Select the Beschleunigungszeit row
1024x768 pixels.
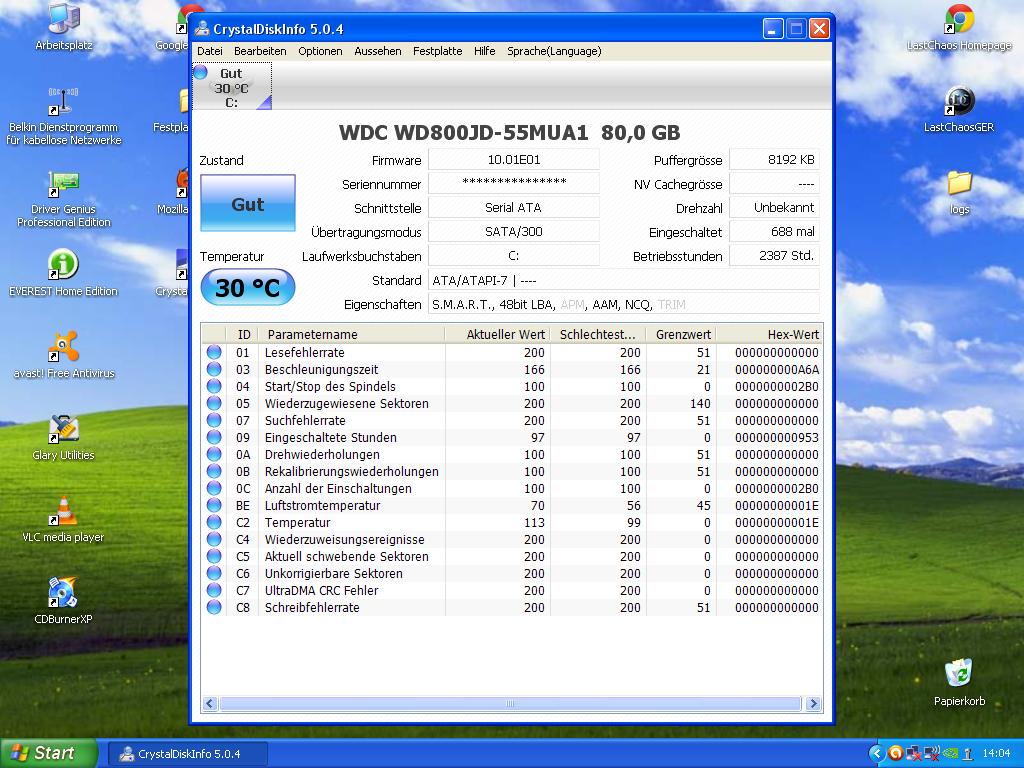(511, 370)
